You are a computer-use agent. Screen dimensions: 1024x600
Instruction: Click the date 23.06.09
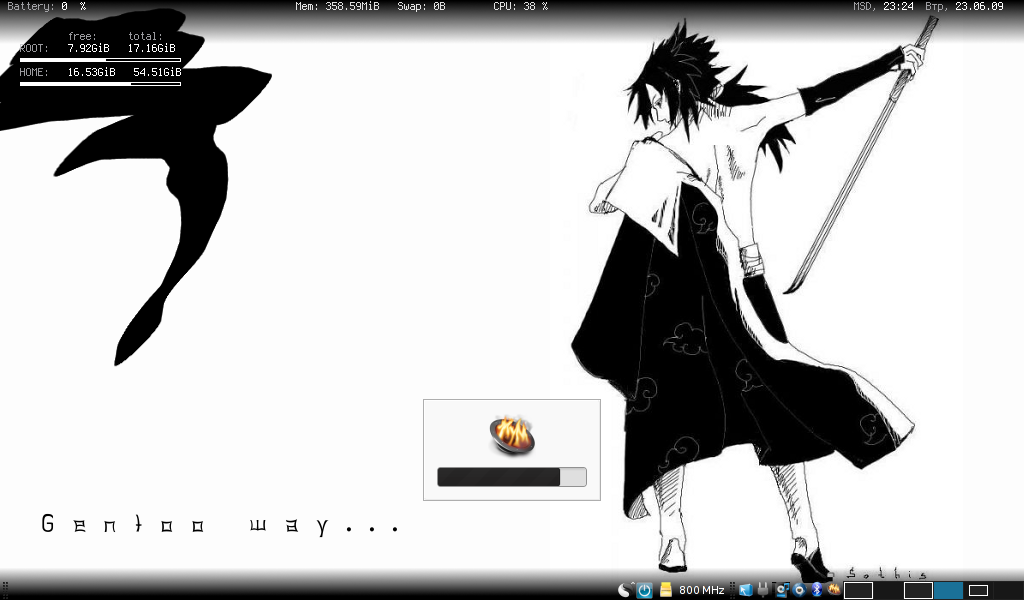(x=979, y=7)
